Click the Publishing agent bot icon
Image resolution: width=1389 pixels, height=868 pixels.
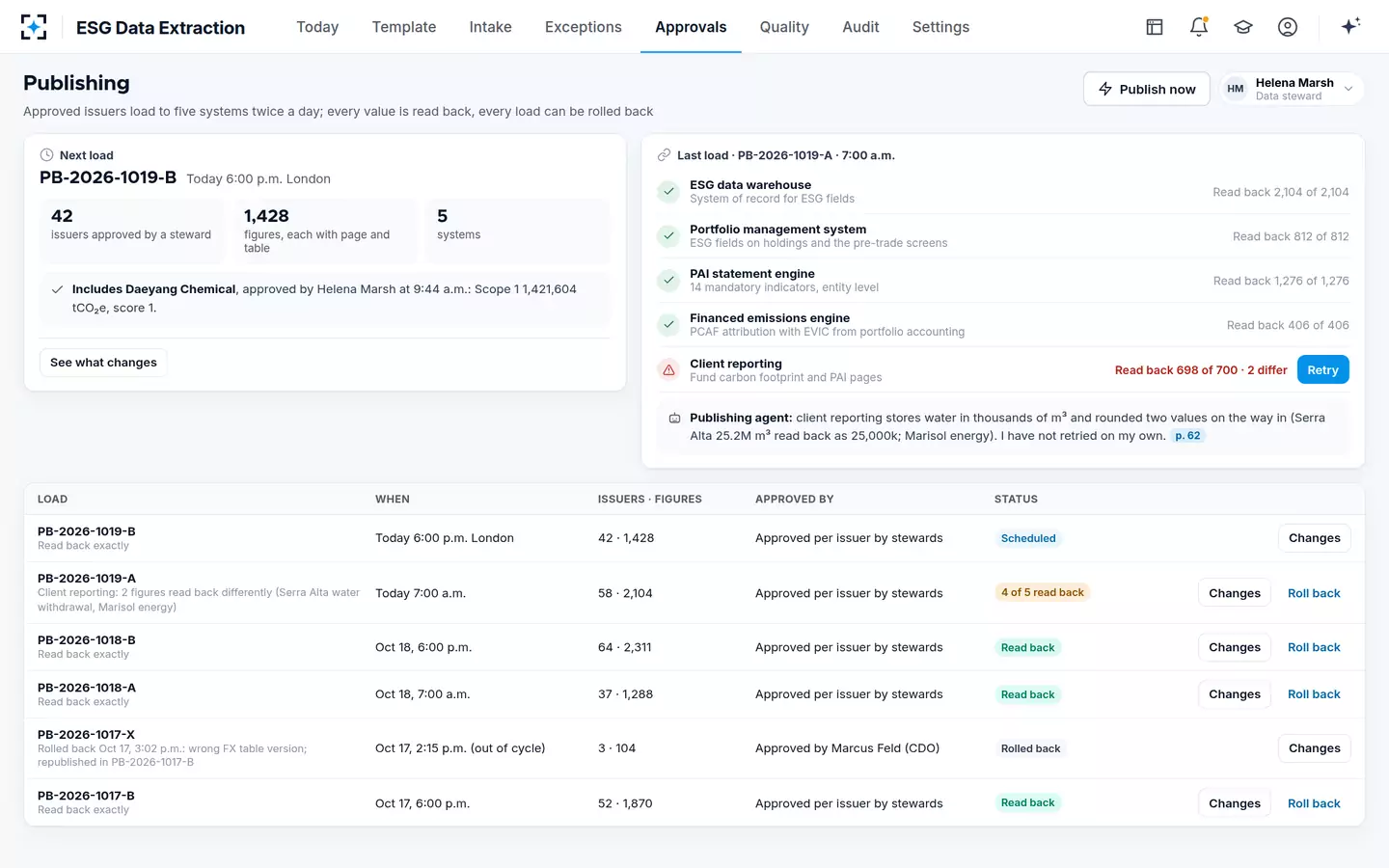coord(674,419)
